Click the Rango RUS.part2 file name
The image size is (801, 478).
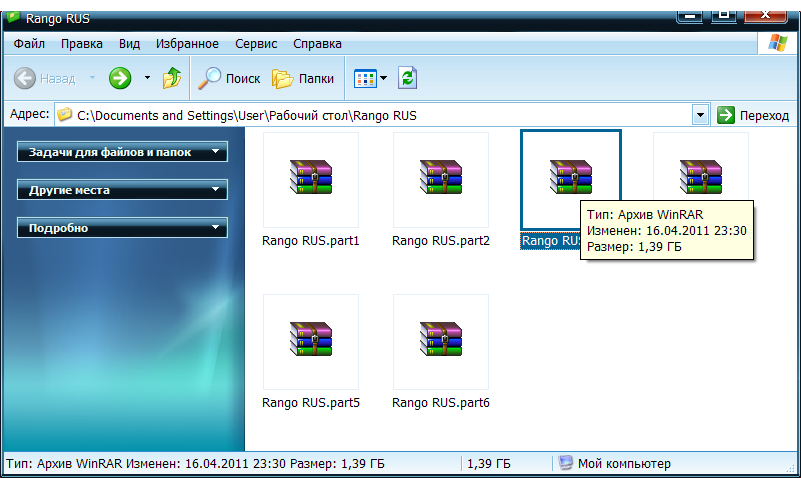(x=441, y=241)
